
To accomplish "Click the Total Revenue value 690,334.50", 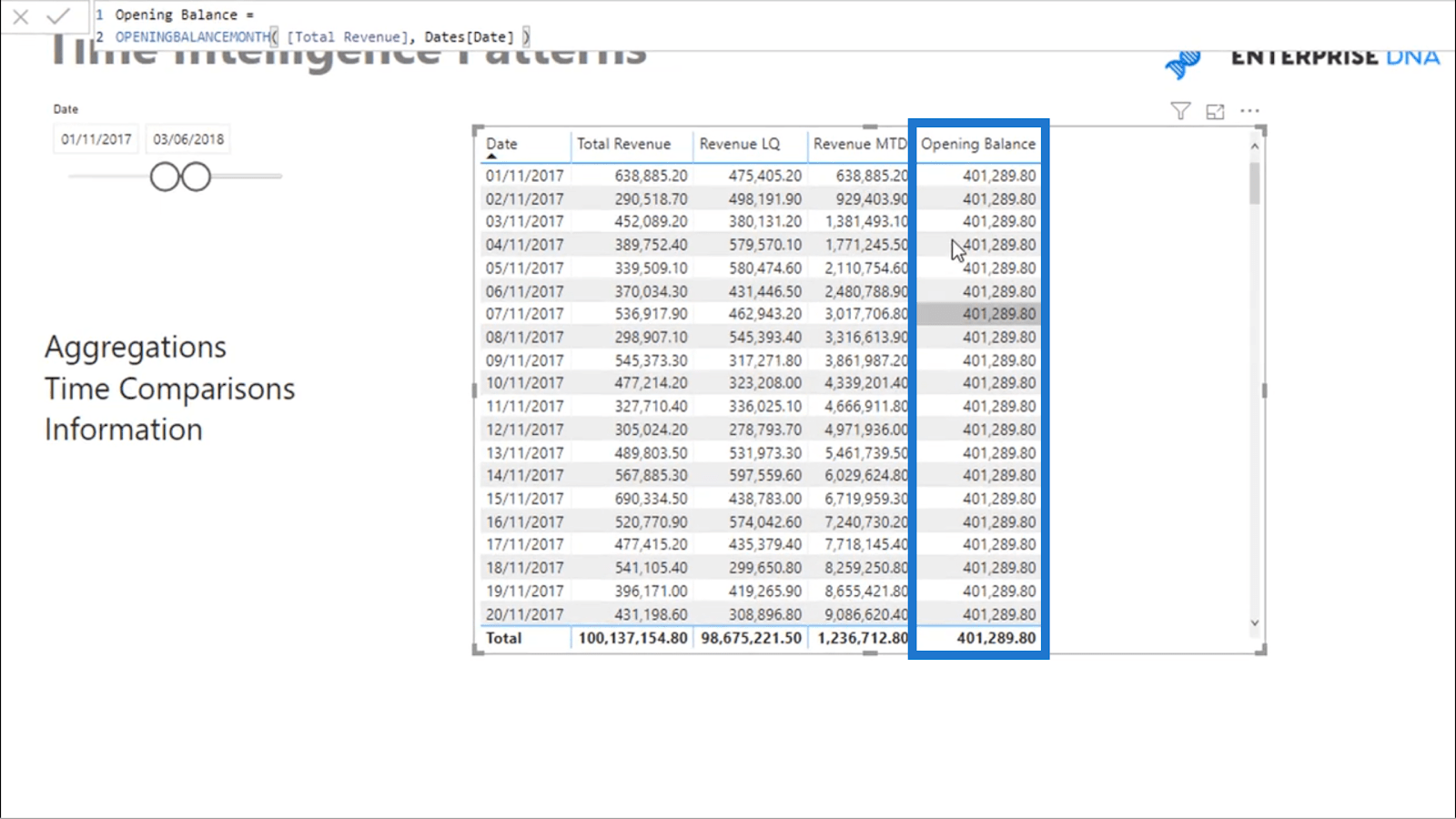I will click(651, 499).
